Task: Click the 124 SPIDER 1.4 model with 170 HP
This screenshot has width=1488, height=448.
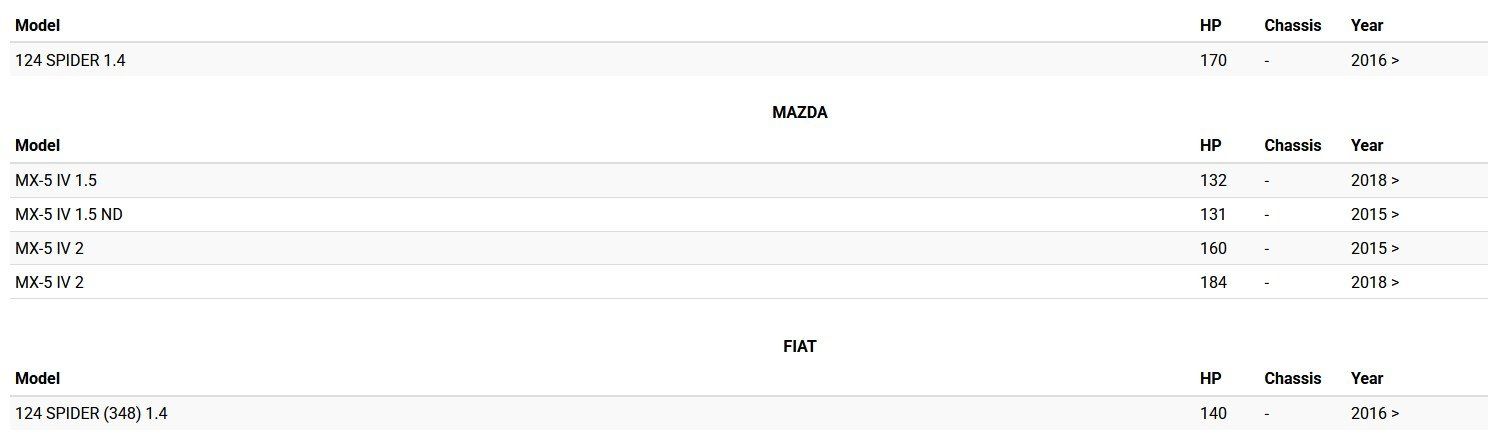Action: click(x=70, y=60)
